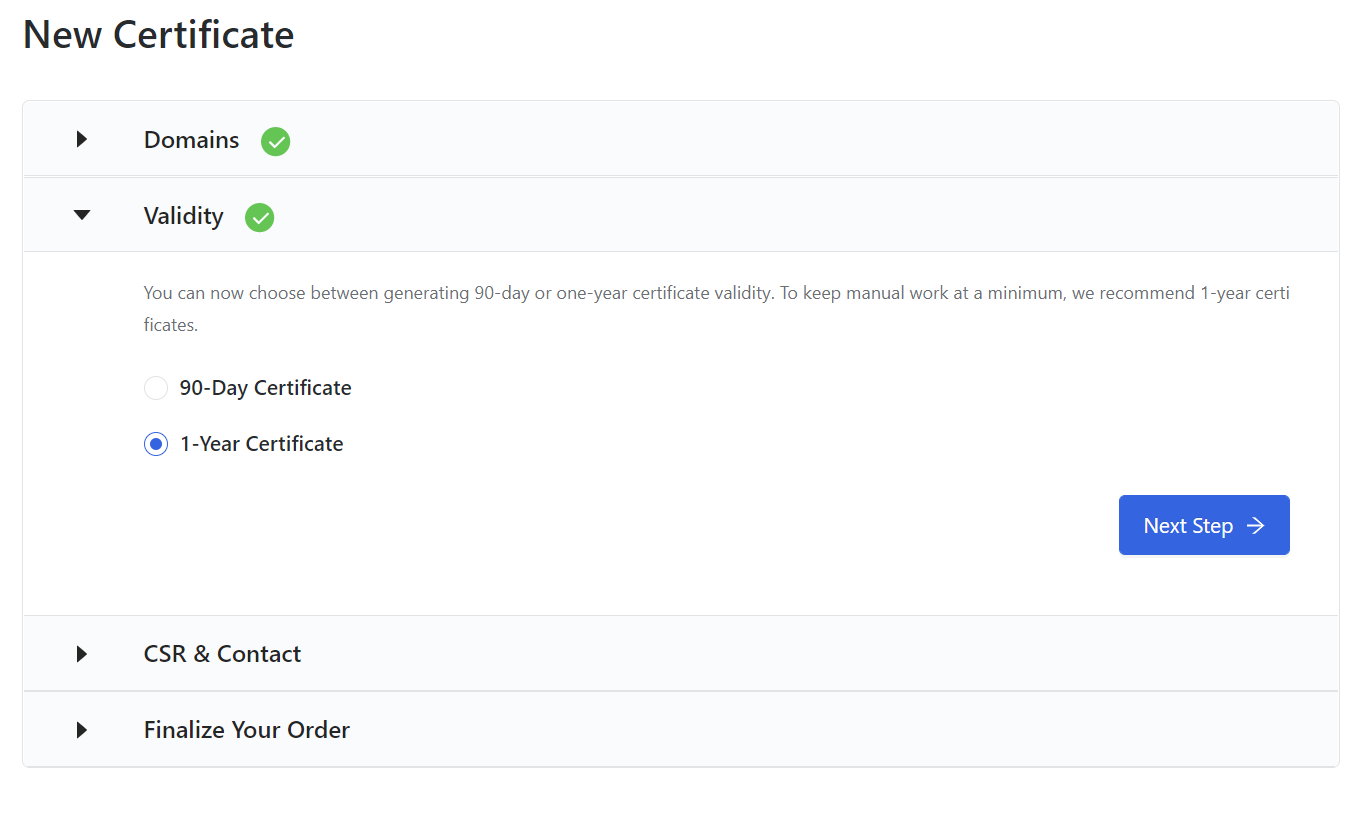Click the 90-Day Certificate label text
Screen dimensions: 1354x839
click(x=265, y=388)
